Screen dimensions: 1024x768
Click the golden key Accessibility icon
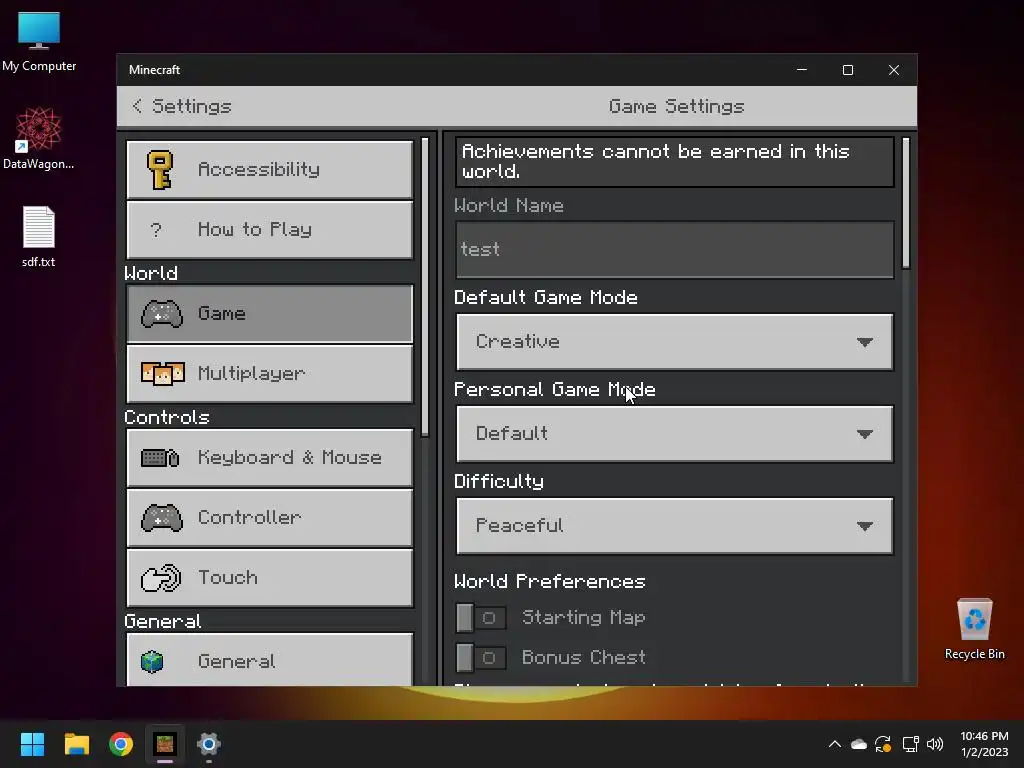point(160,170)
